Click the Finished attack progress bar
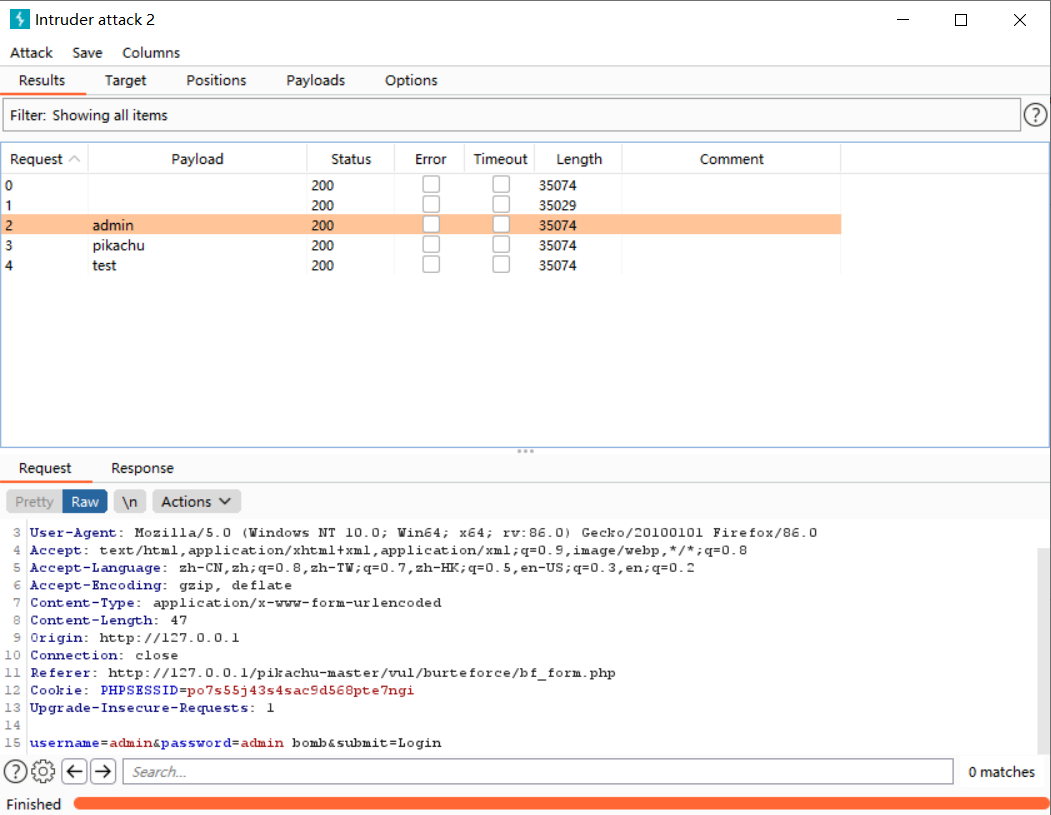The width and height of the screenshot is (1051, 815). point(560,803)
